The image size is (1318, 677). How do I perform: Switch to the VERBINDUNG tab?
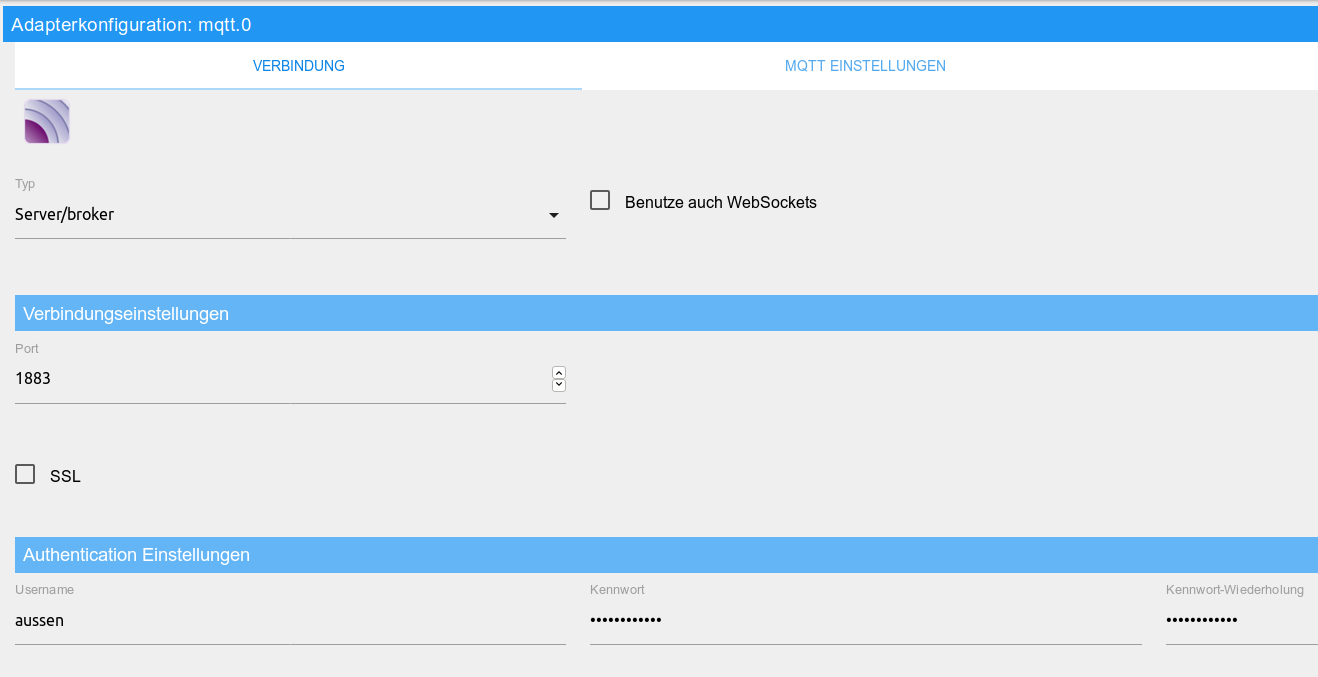[x=298, y=66]
